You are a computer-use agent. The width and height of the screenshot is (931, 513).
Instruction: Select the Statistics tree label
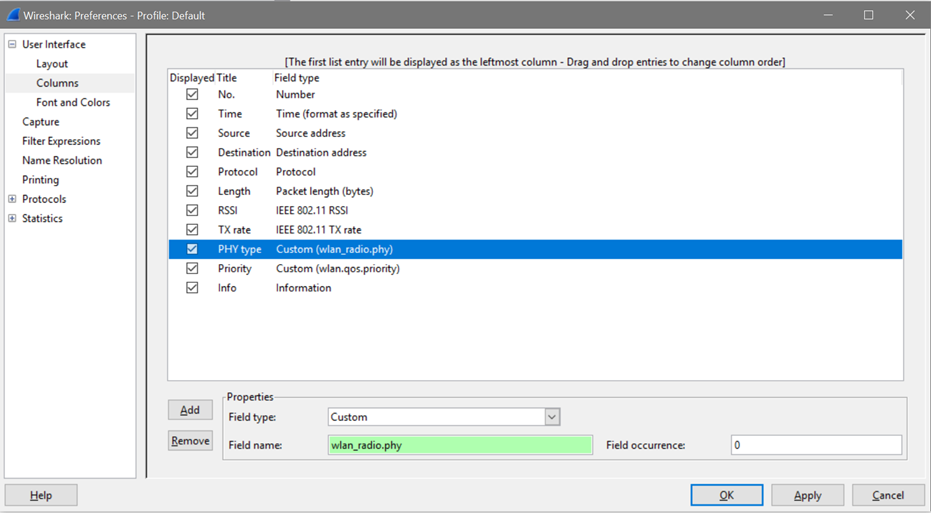[42, 218]
